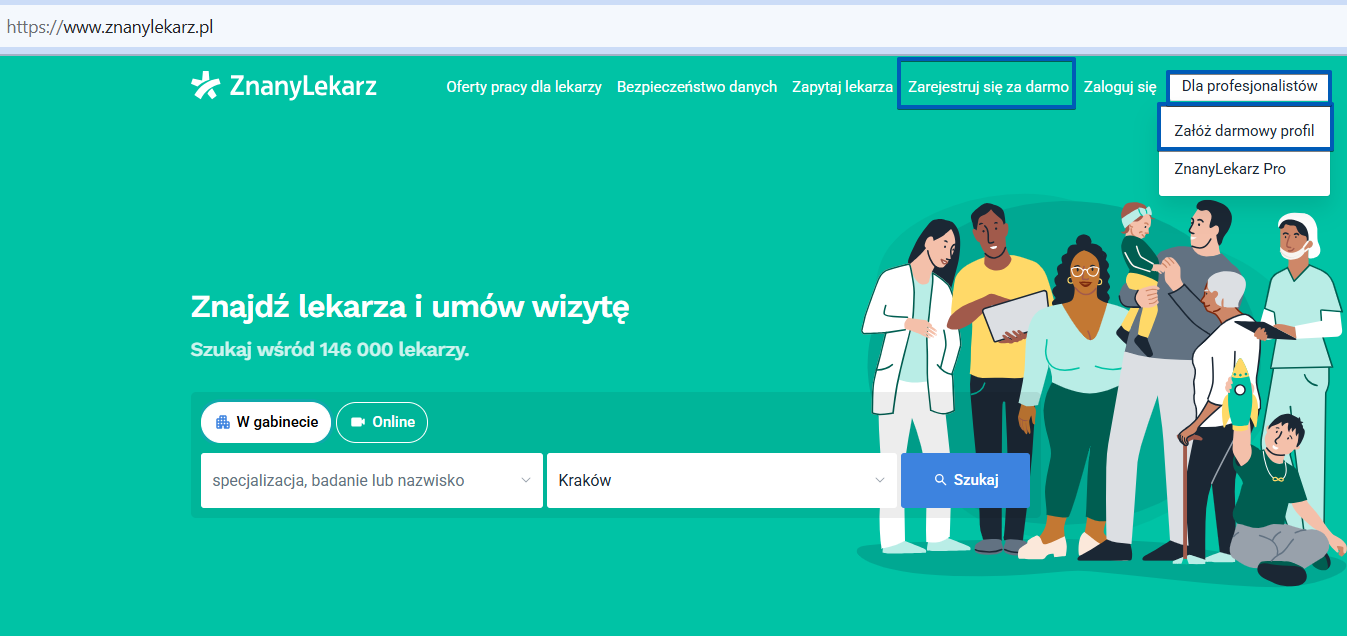This screenshot has width=1347, height=637.
Task: Click the ZnanyLekarz logo icon
Action: pyautogui.click(x=207, y=86)
